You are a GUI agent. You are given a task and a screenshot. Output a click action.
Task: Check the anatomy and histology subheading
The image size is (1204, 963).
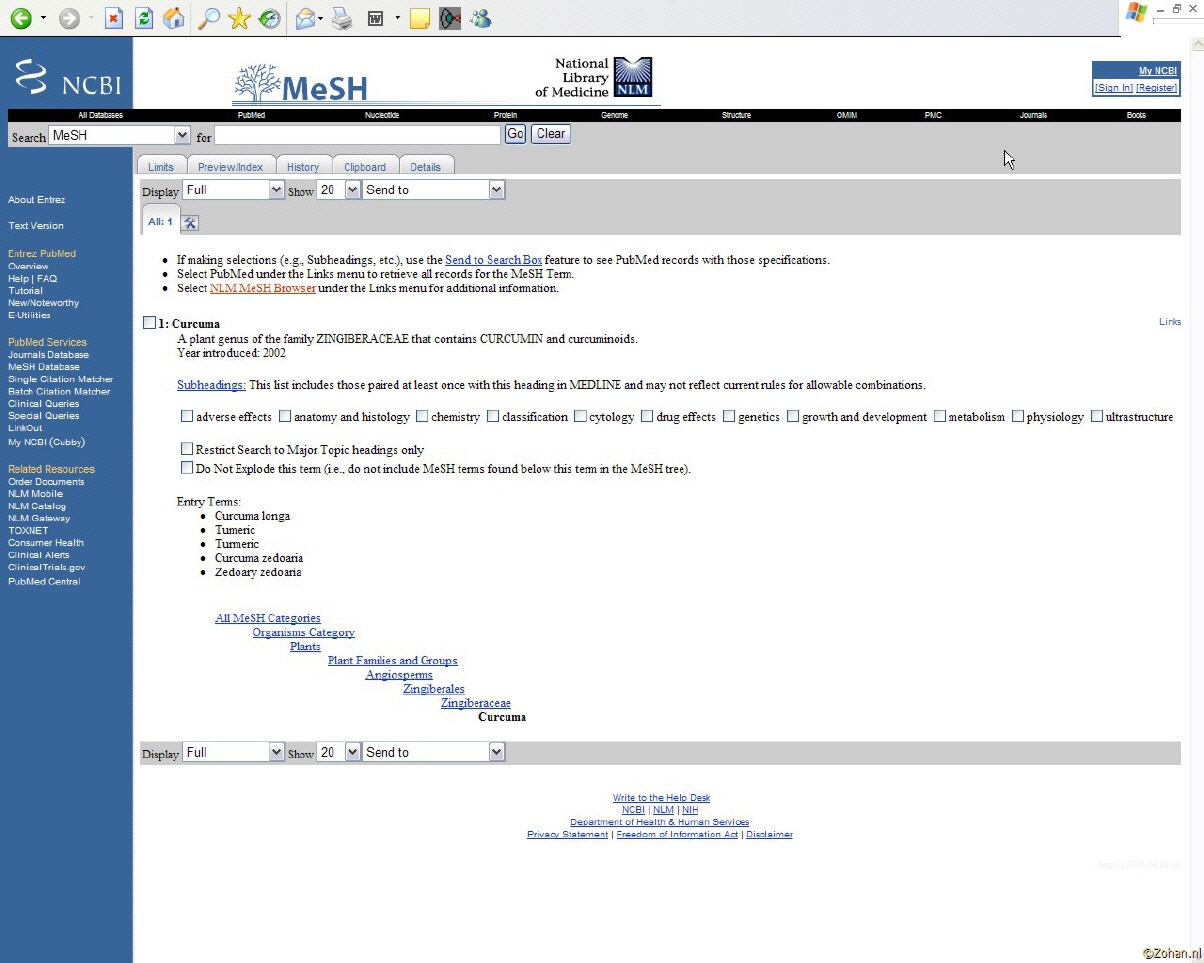click(285, 416)
